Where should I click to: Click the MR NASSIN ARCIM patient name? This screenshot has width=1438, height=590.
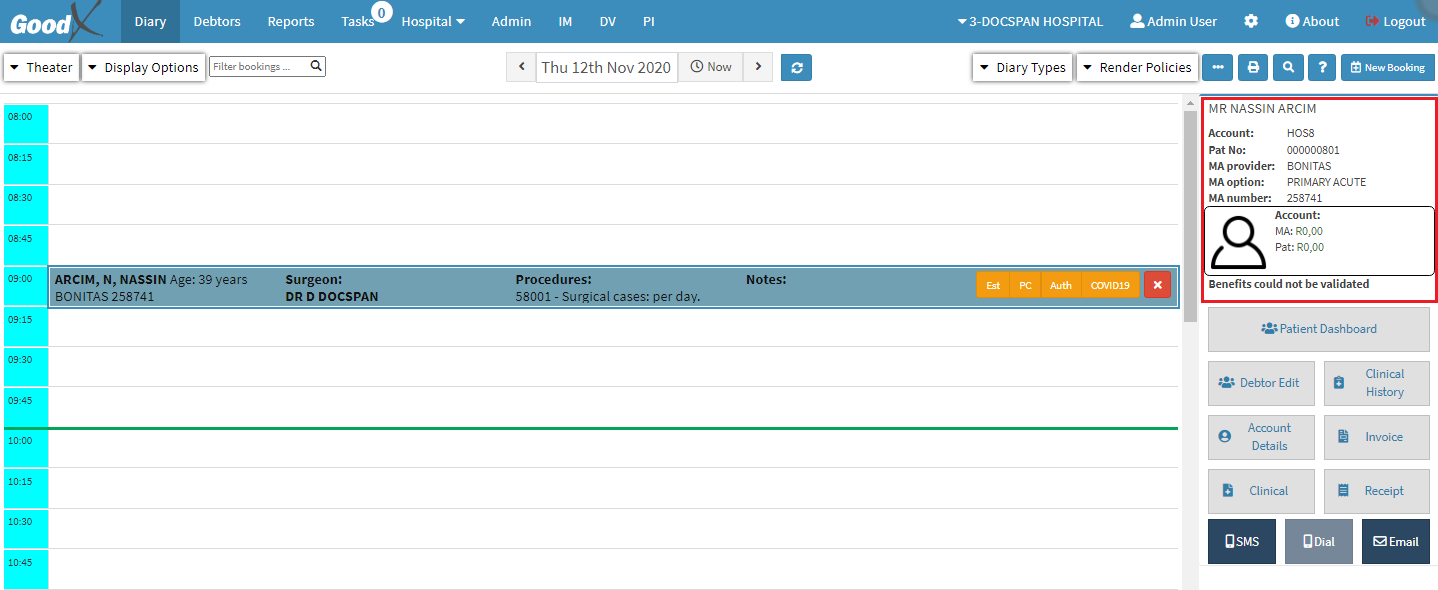[1262, 109]
